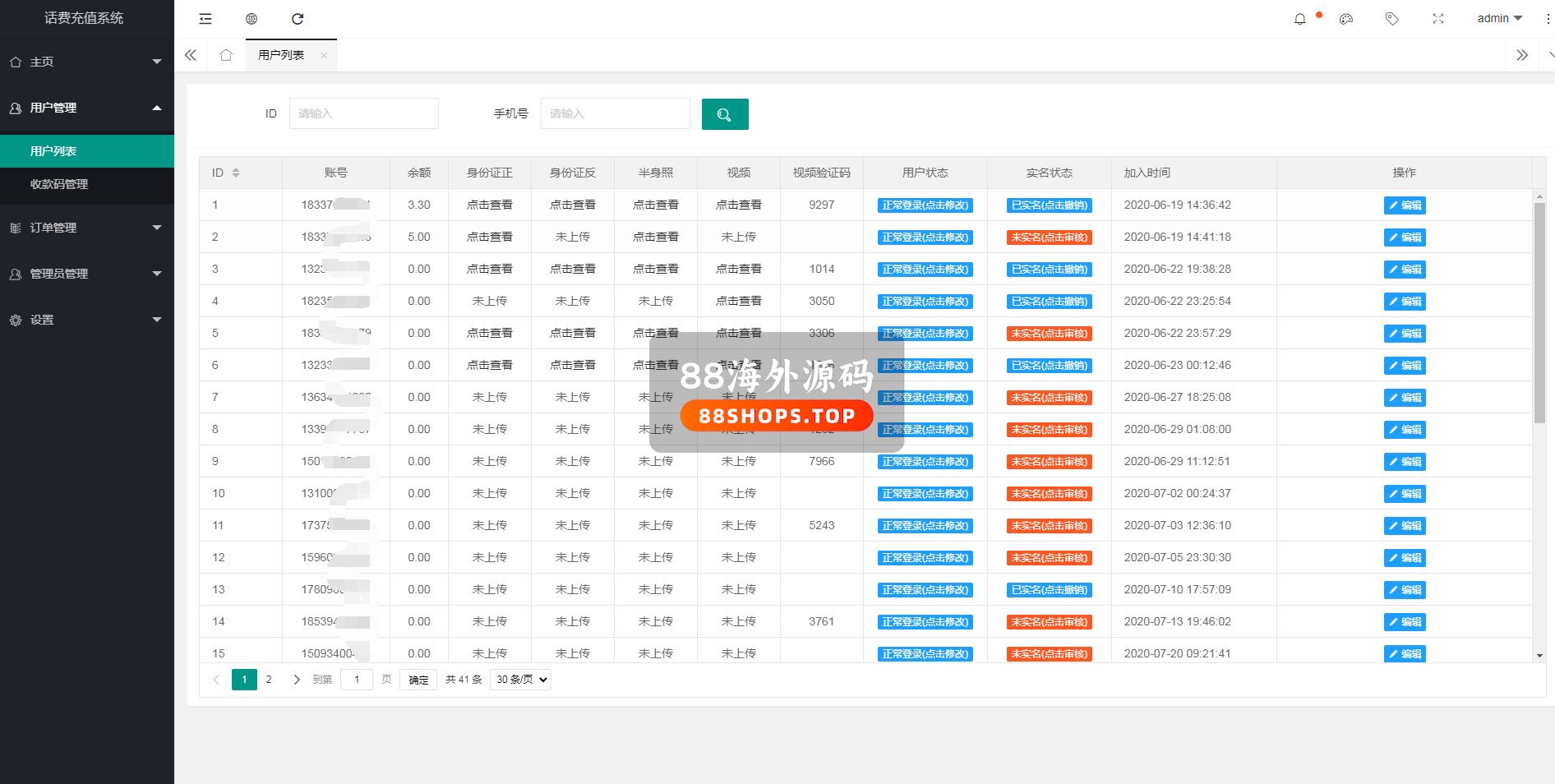Open the admin user dropdown
The image size is (1555, 784).
coord(1499,19)
